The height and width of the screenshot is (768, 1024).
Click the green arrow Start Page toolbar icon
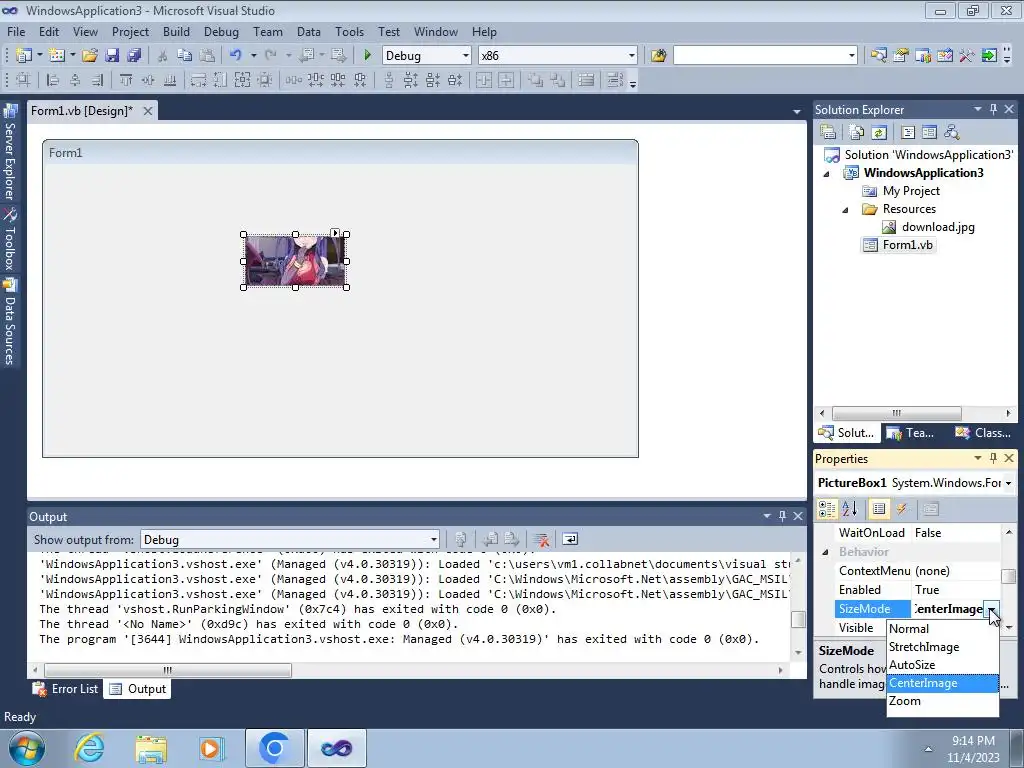(989, 56)
